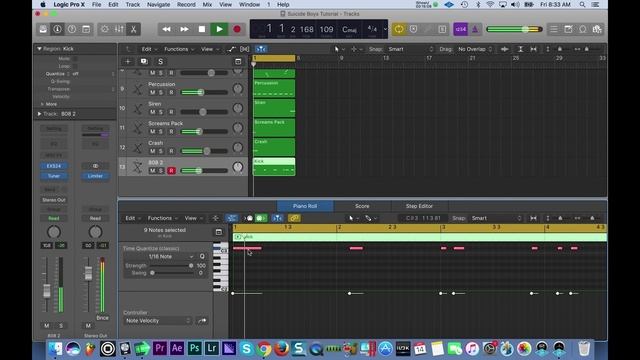
Task: Switch to the Piano Roll tab
Action: tap(305, 206)
